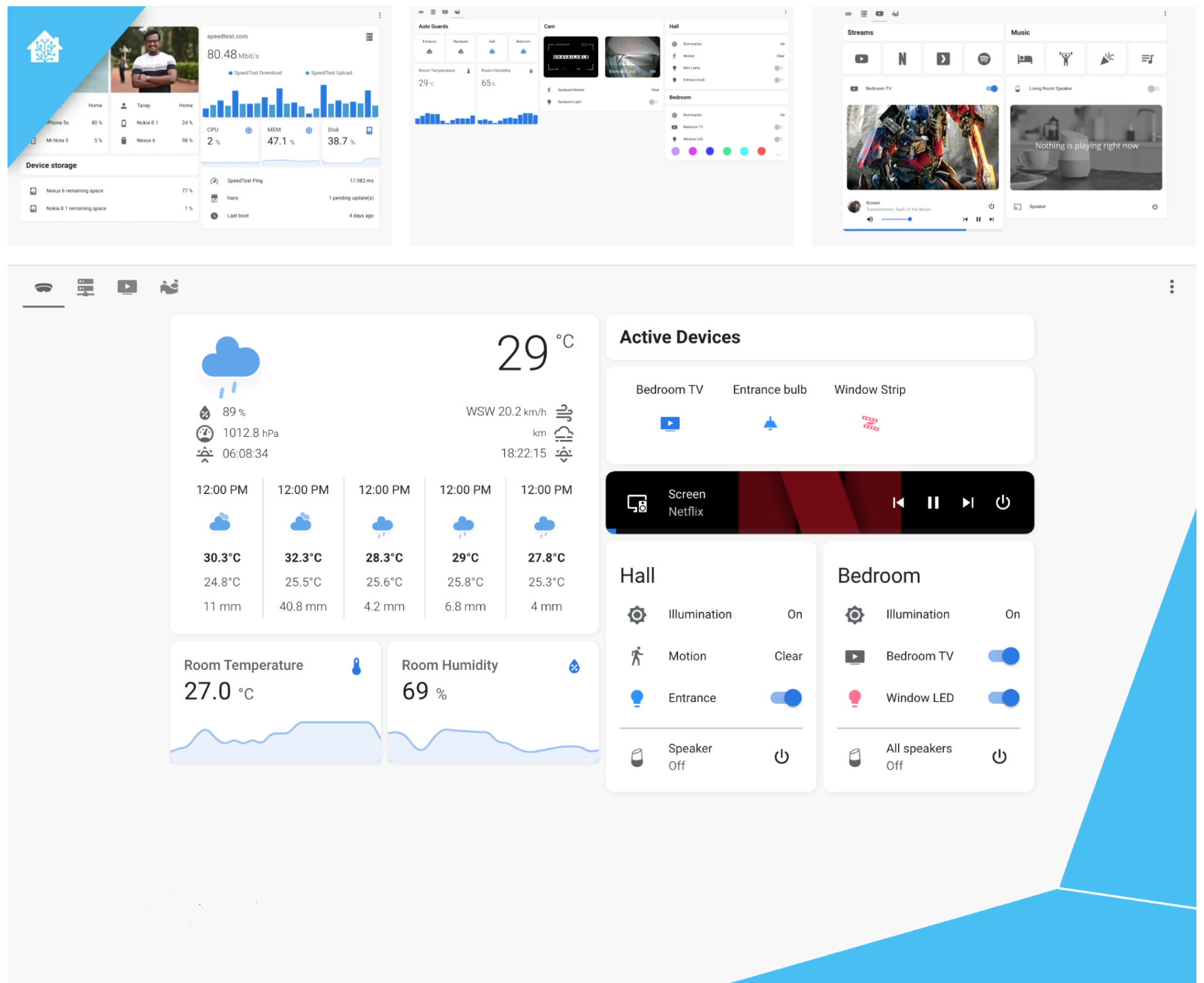Toggle the Hall Entrance light switch
1204x983 pixels.
(x=785, y=698)
